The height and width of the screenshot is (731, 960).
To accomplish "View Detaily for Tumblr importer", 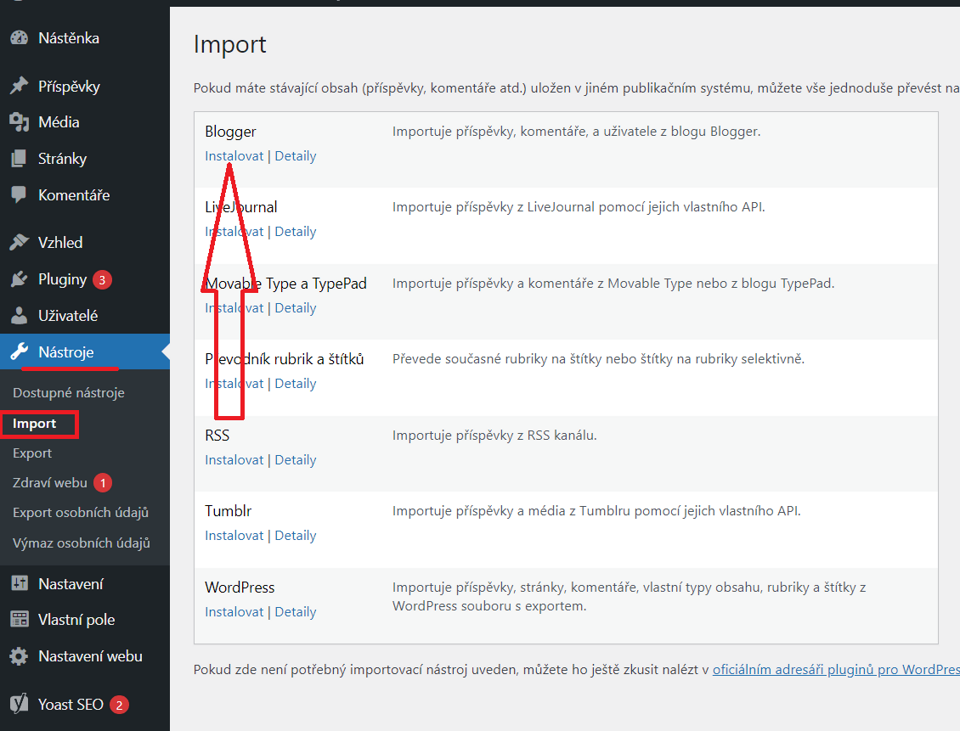I will click(295, 535).
